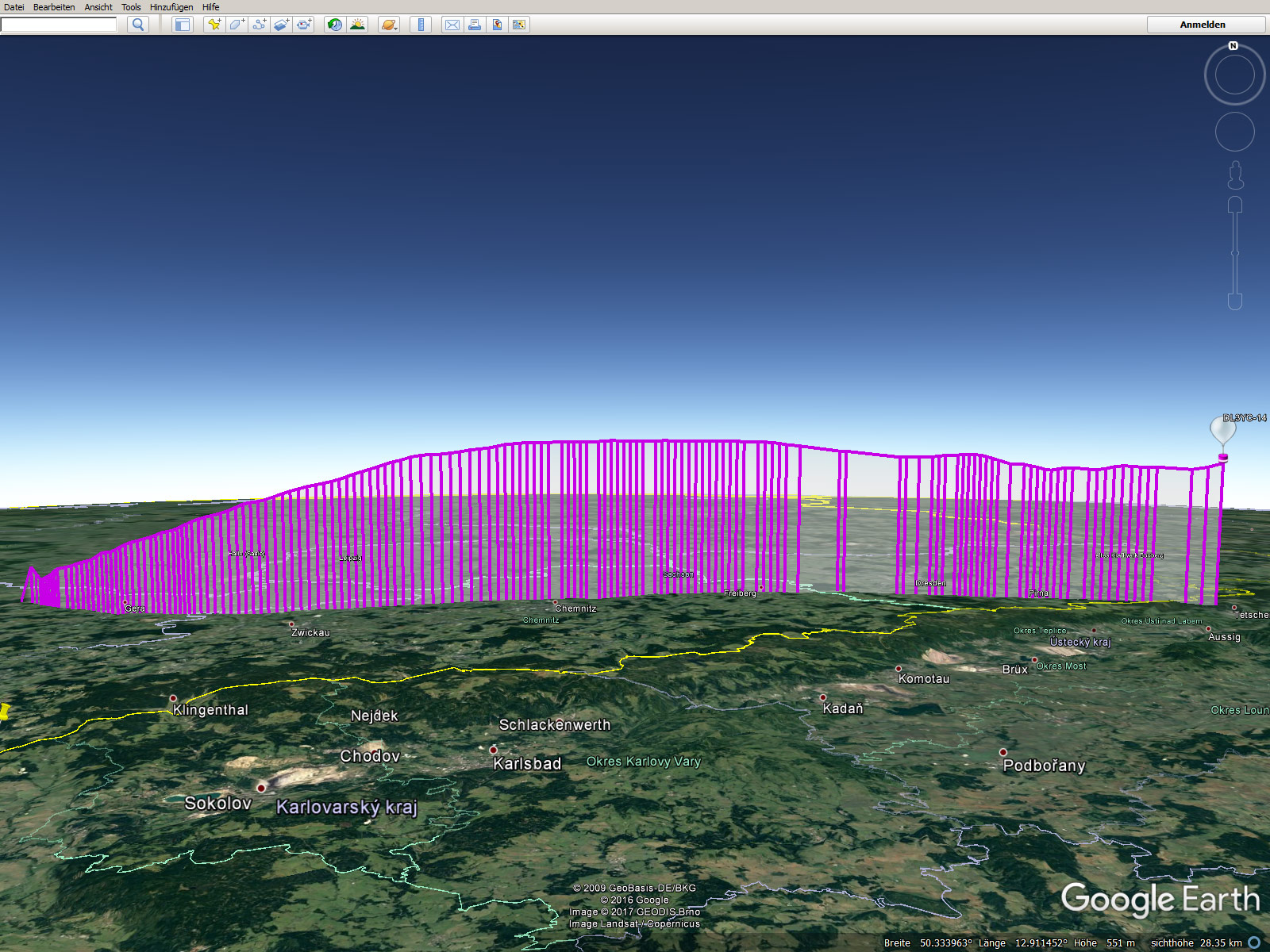Open the Ansicht menu
Viewport: 1270px width, 952px height.
click(98, 7)
